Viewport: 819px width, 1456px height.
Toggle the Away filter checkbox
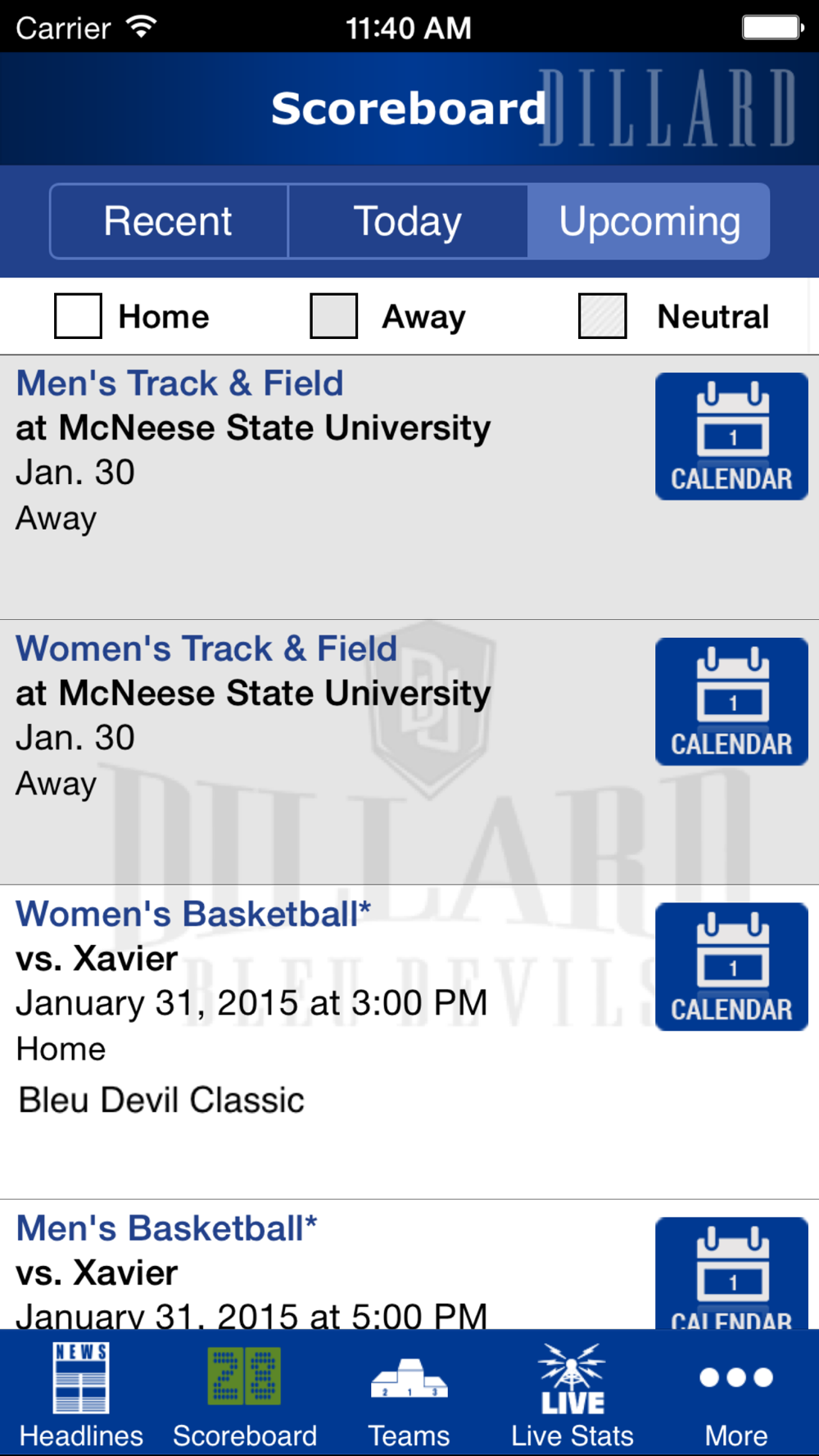[333, 316]
